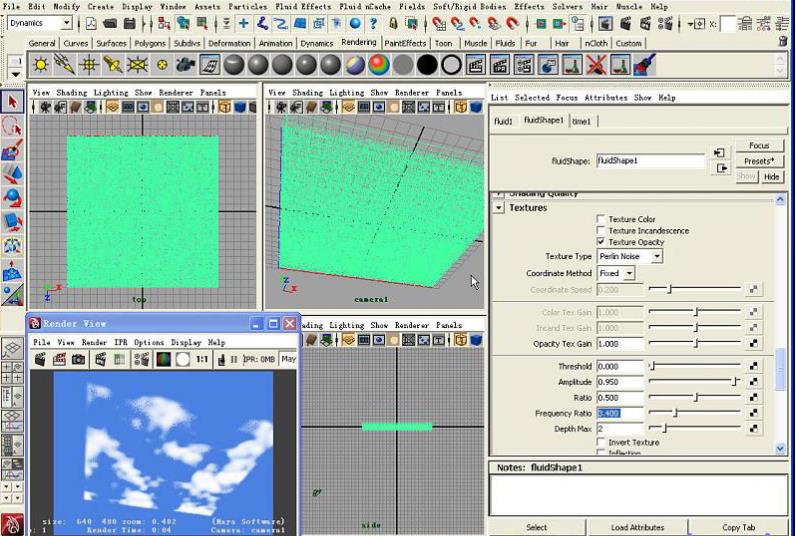Enable the Invert Texture checkbox

(601, 442)
